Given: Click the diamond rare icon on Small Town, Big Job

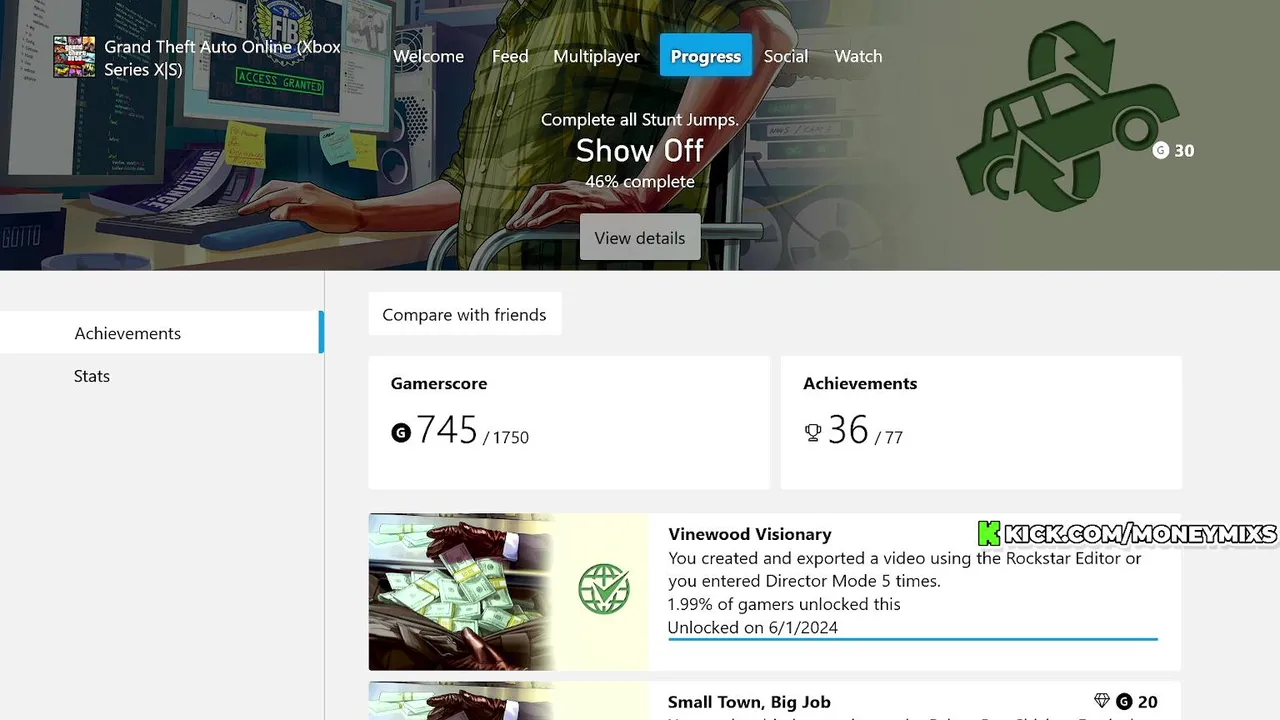Looking at the screenshot, I should pos(1102,702).
